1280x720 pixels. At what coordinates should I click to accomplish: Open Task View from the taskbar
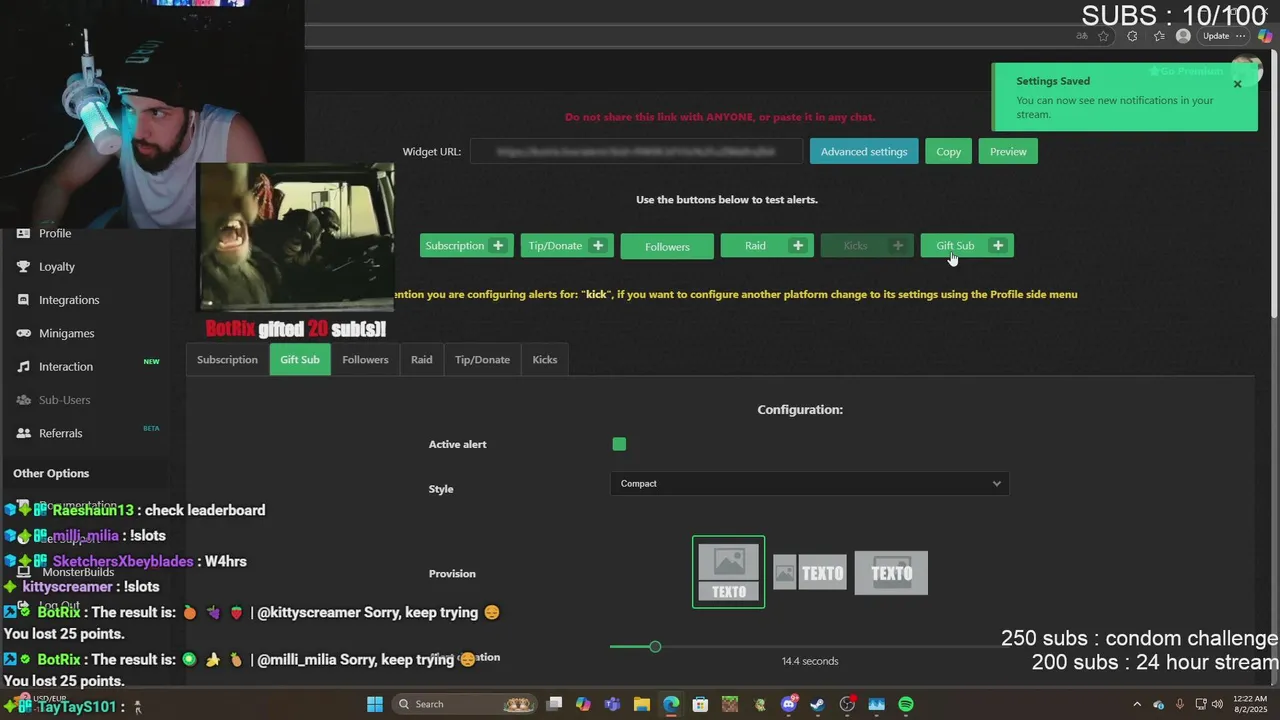554,704
